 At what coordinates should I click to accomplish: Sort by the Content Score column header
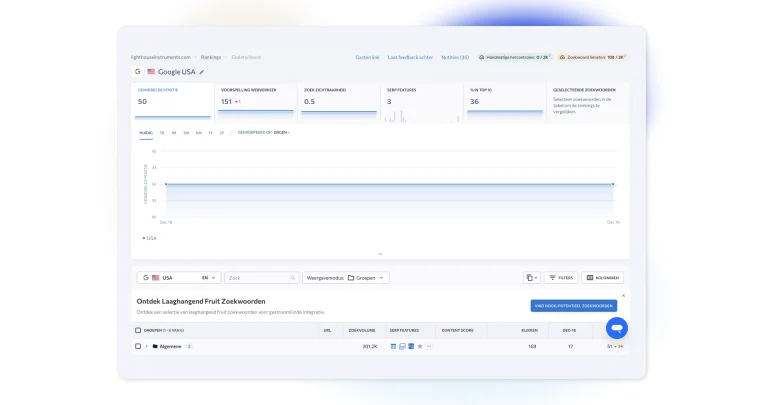pyautogui.click(x=457, y=330)
